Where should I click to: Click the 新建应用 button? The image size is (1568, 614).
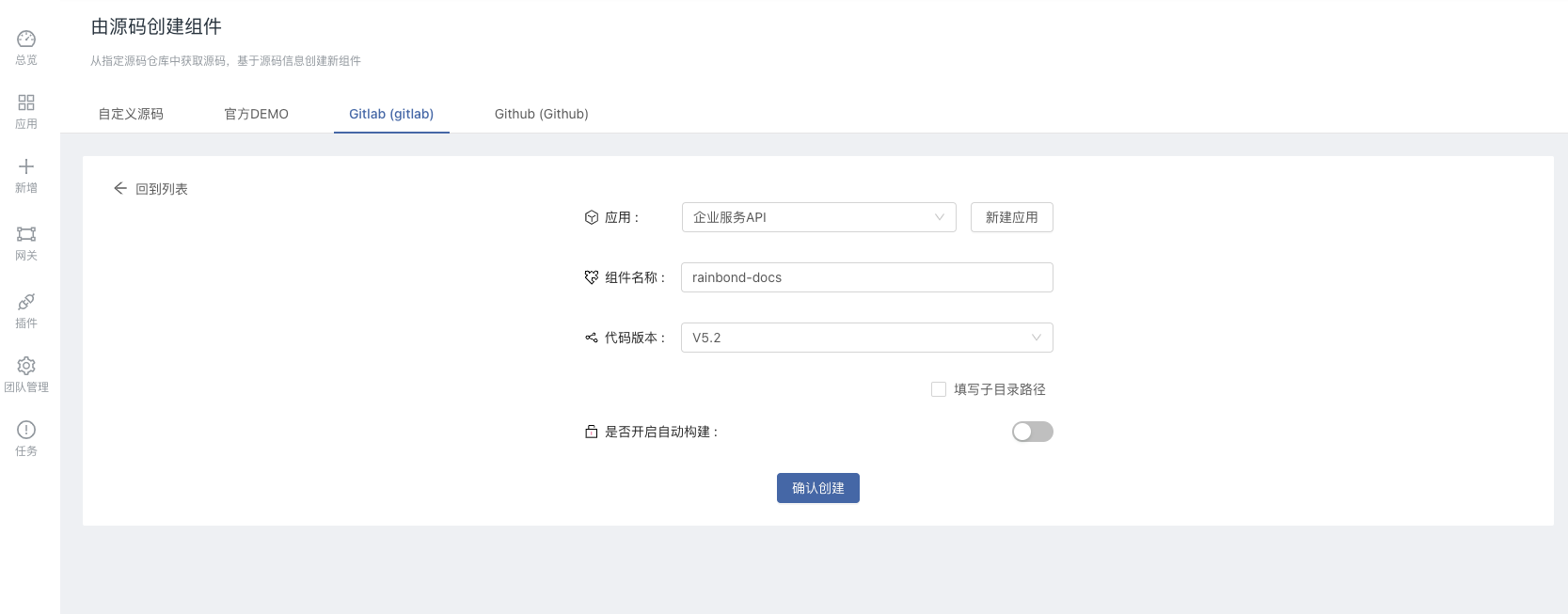click(1011, 217)
